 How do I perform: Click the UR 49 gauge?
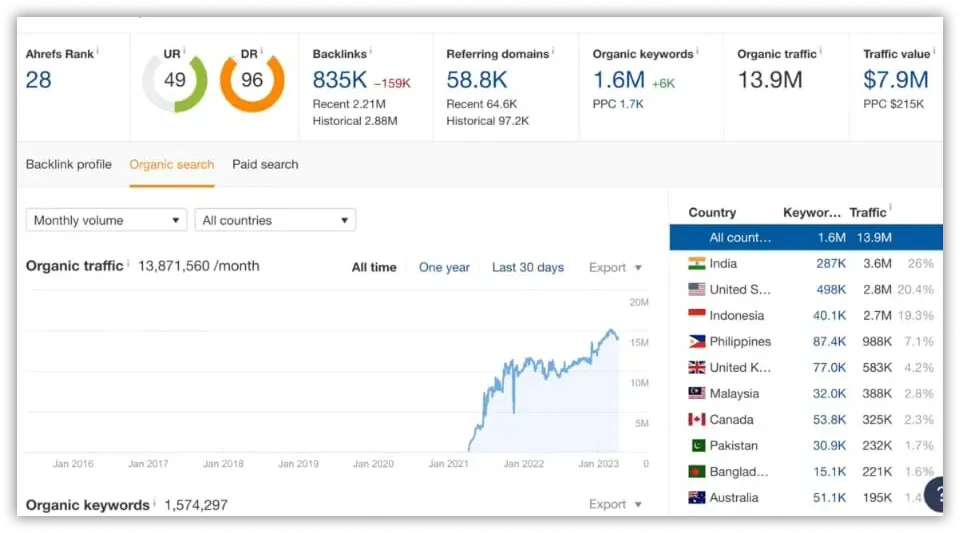click(174, 80)
